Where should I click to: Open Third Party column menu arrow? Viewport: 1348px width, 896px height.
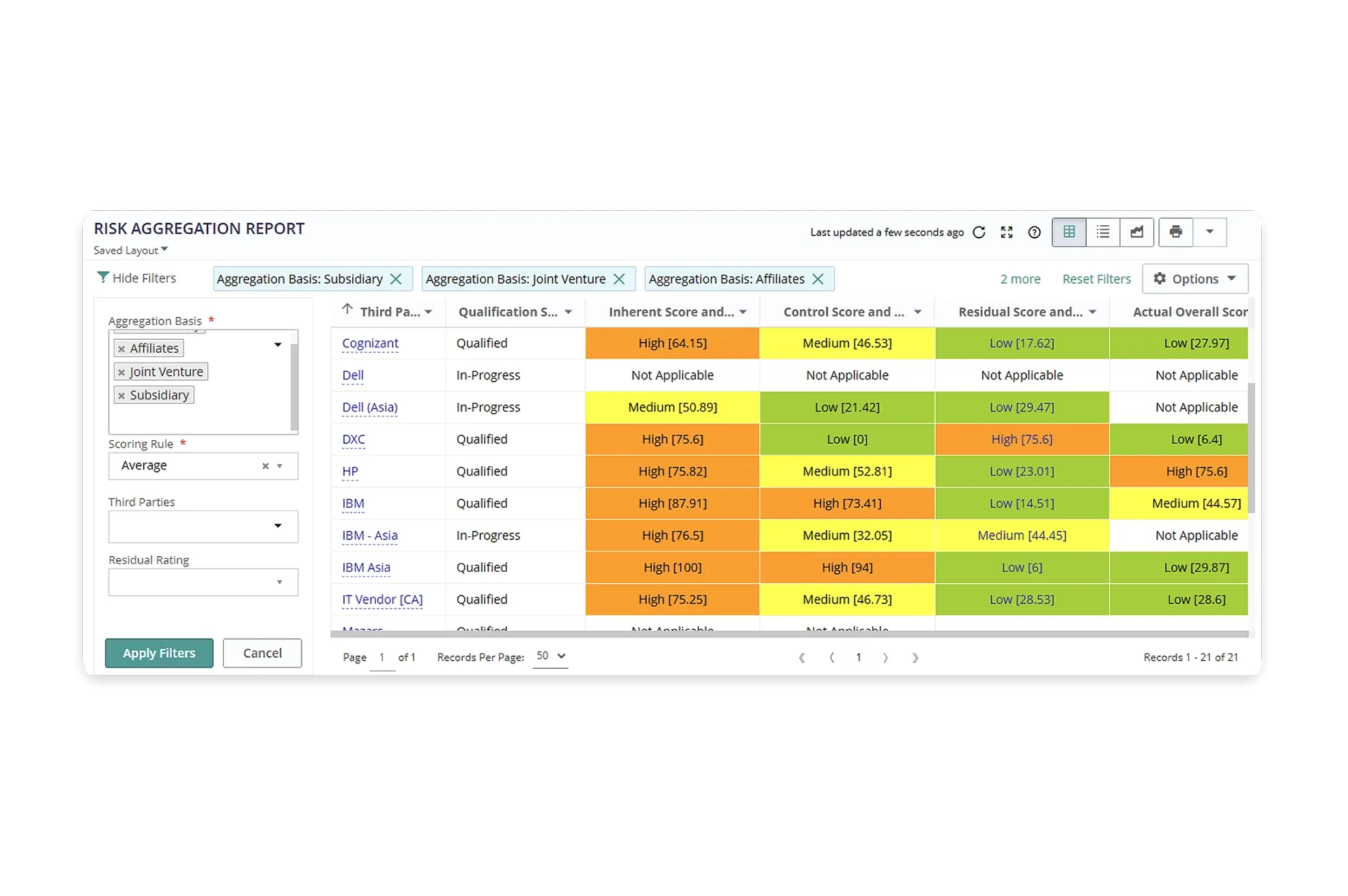(x=429, y=313)
